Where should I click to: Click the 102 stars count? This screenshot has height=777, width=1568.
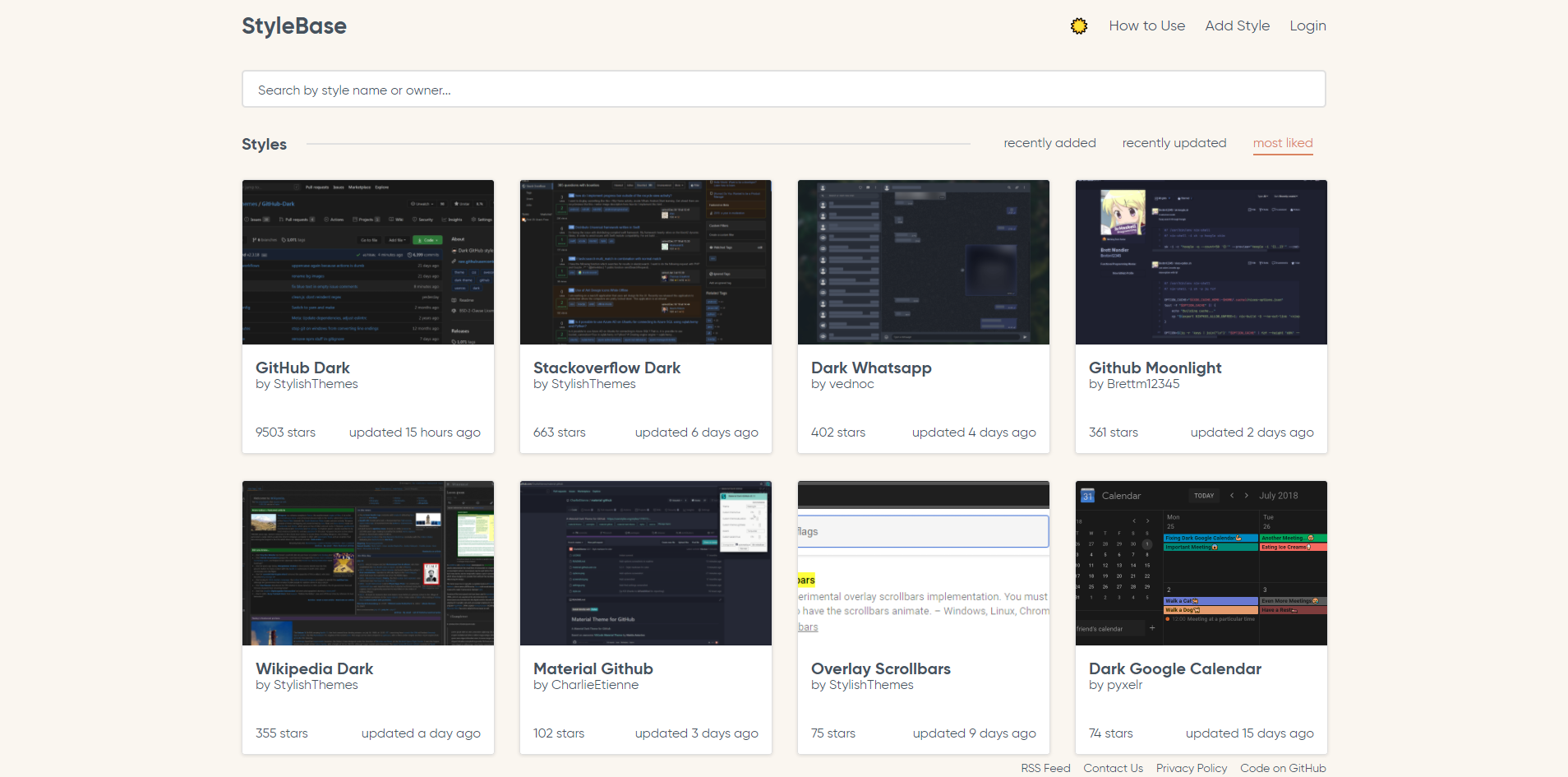click(x=558, y=733)
